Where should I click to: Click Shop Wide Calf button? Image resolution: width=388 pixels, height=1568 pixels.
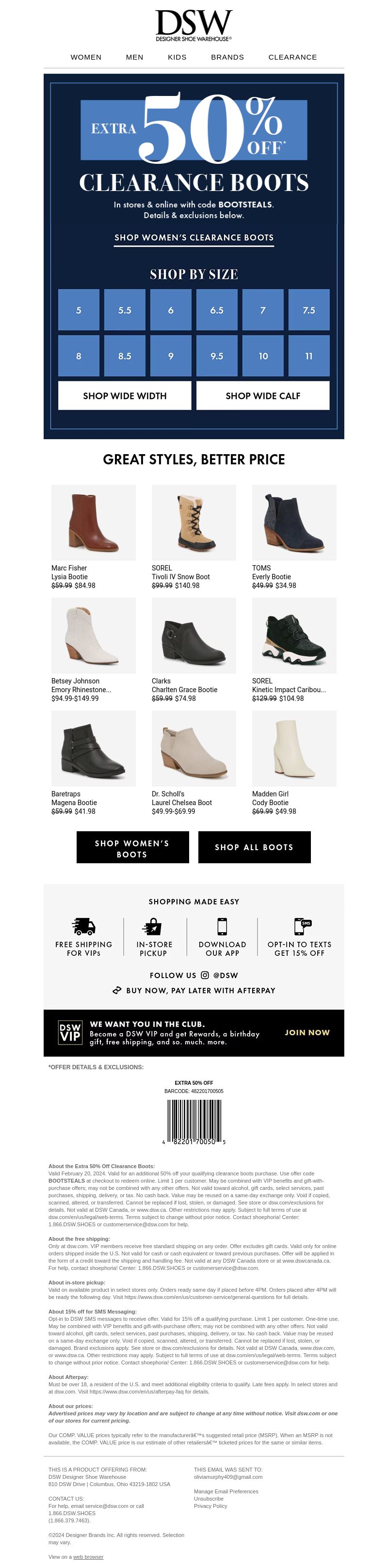click(x=263, y=396)
